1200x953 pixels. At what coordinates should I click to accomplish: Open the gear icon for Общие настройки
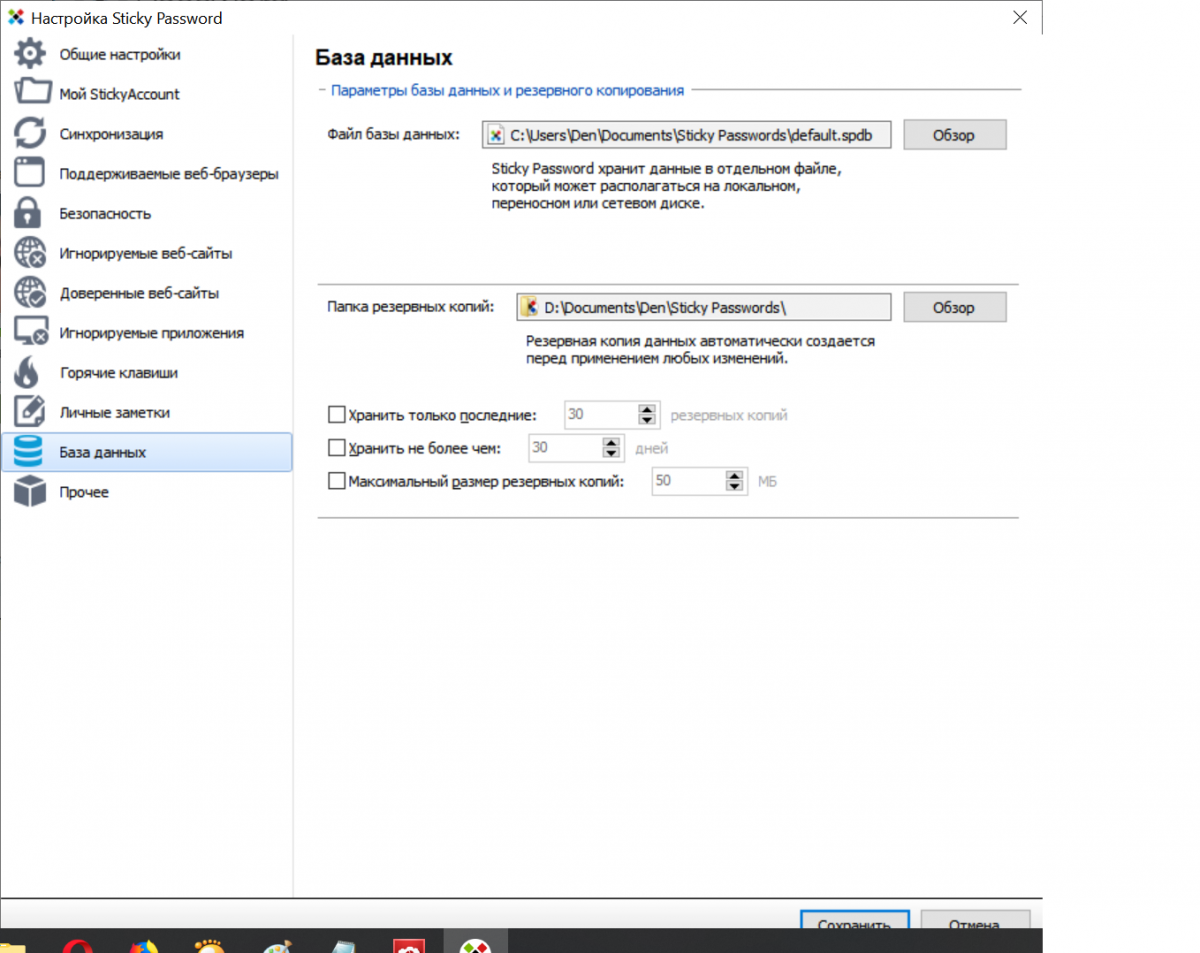[30, 54]
